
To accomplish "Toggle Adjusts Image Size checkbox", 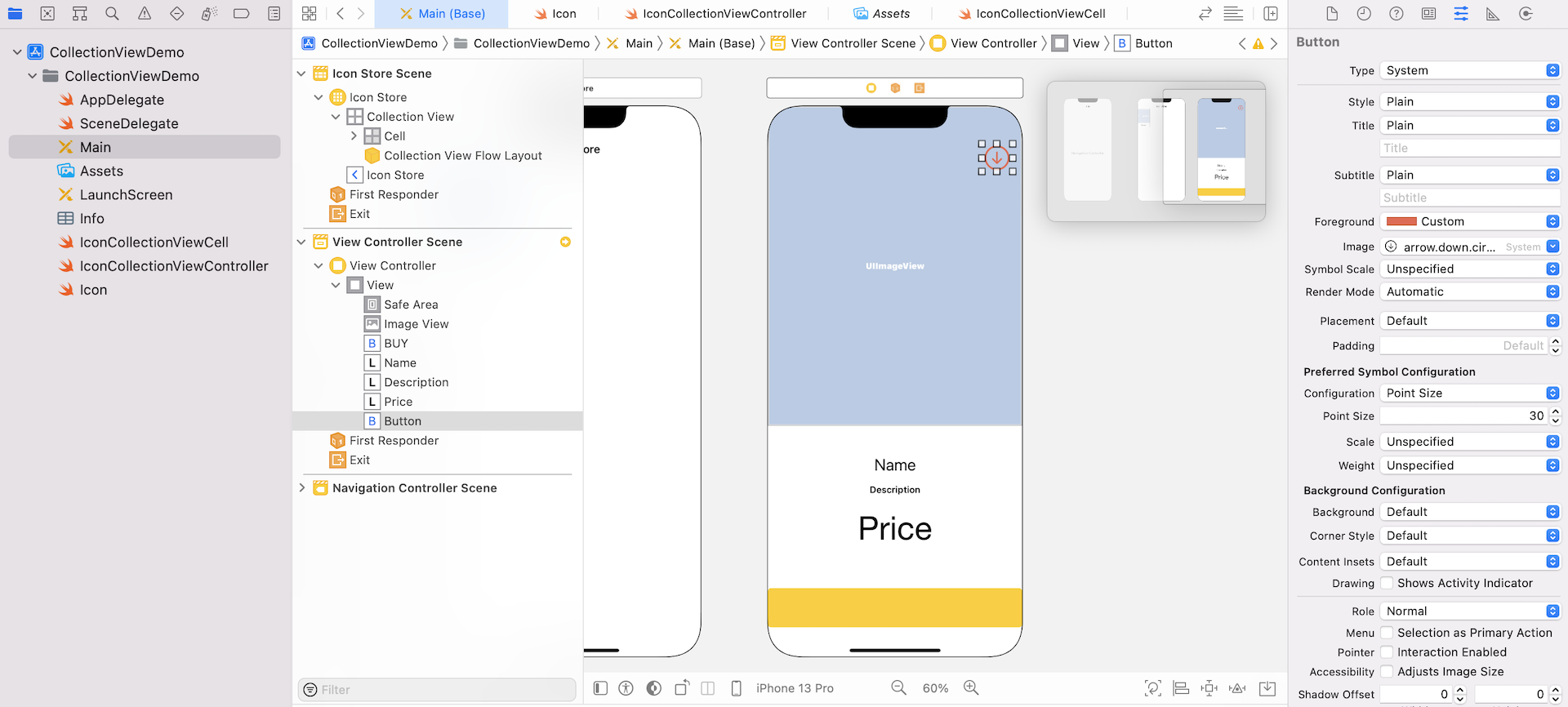I will click(x=1387, y=672).
